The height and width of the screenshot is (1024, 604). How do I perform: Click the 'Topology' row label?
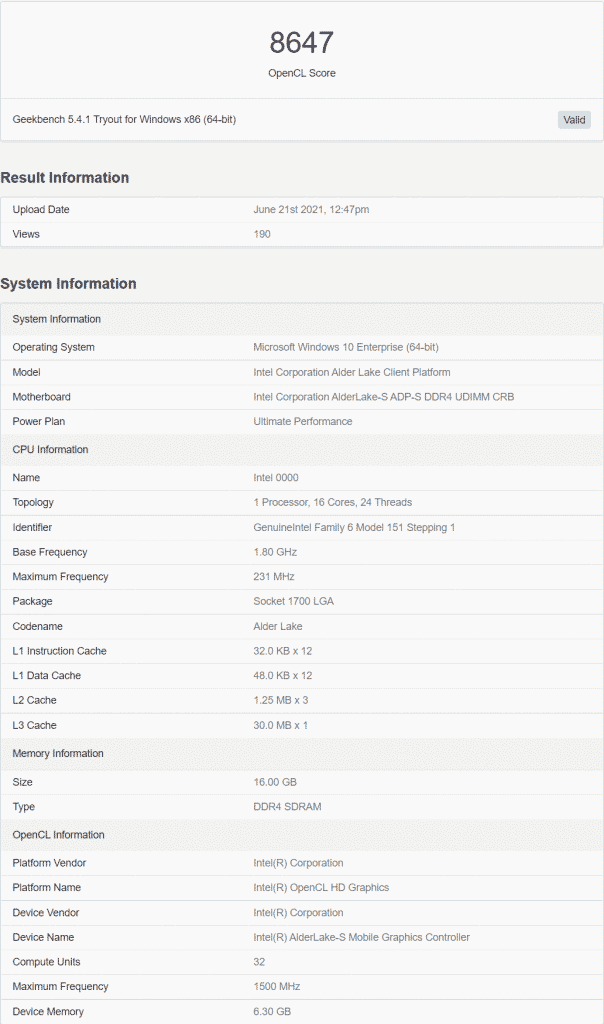pyautogui.click(x=33, y=503)
